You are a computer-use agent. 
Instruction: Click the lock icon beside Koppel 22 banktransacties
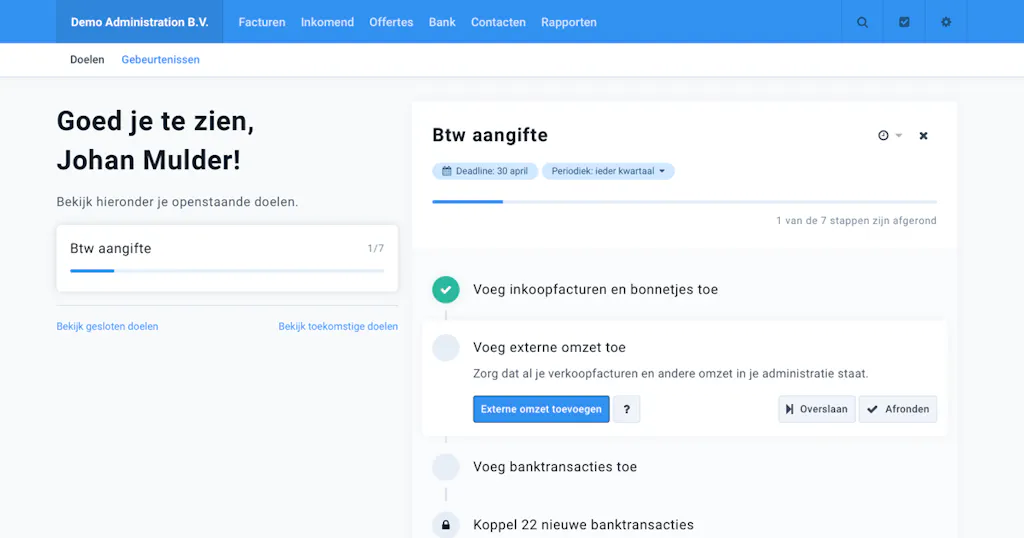(446, 525)
